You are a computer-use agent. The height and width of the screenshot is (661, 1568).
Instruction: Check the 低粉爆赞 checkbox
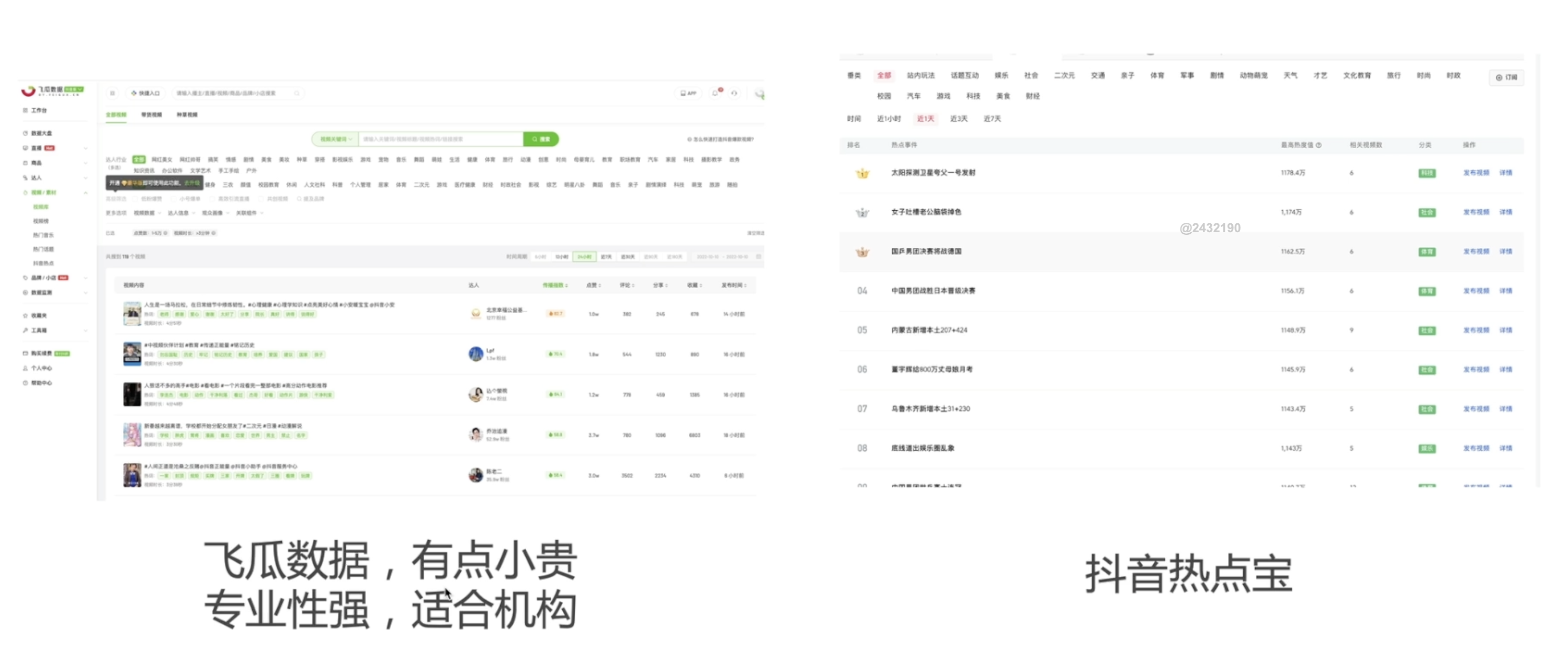136,199
